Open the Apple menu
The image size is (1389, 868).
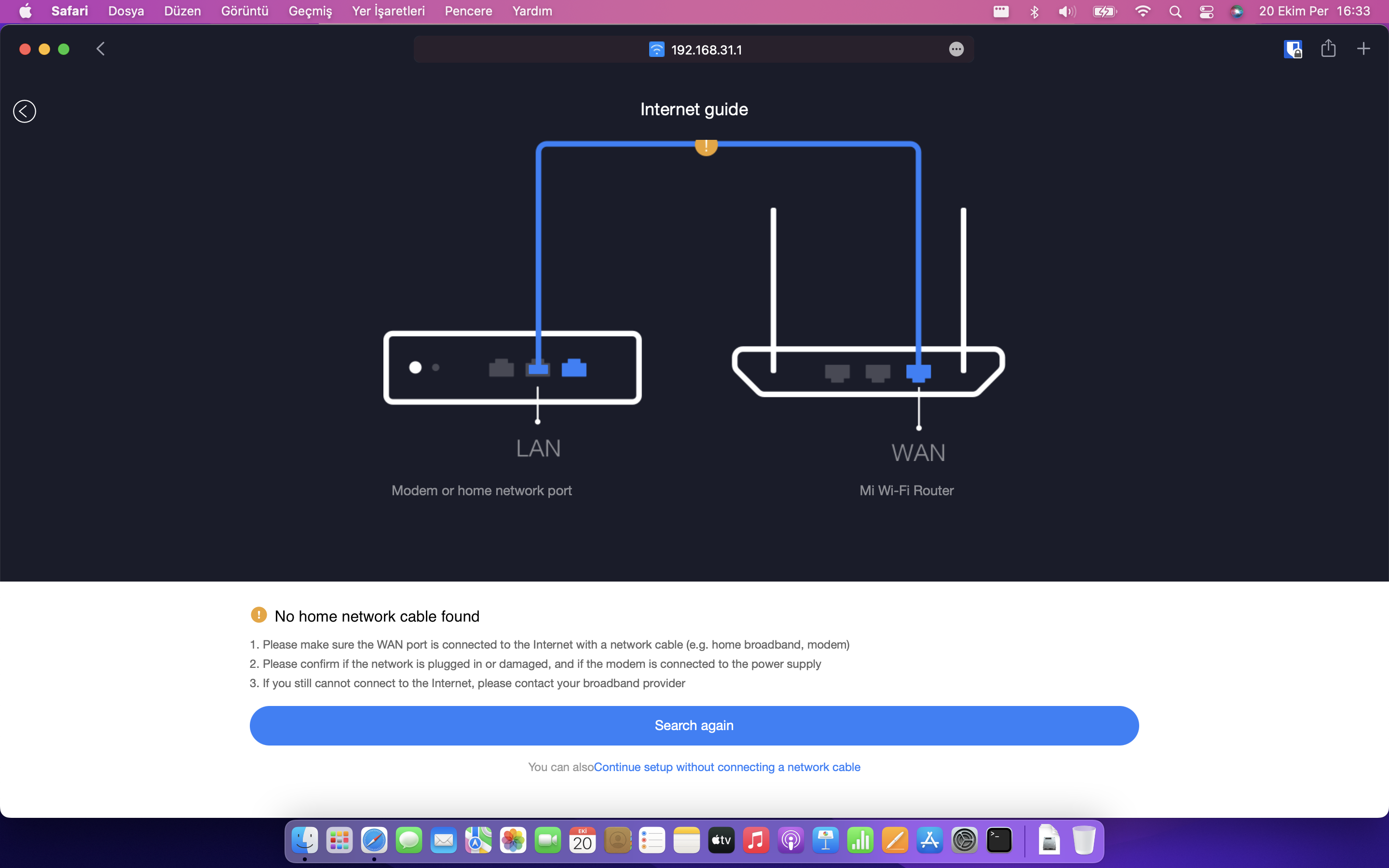coord(26,11)
